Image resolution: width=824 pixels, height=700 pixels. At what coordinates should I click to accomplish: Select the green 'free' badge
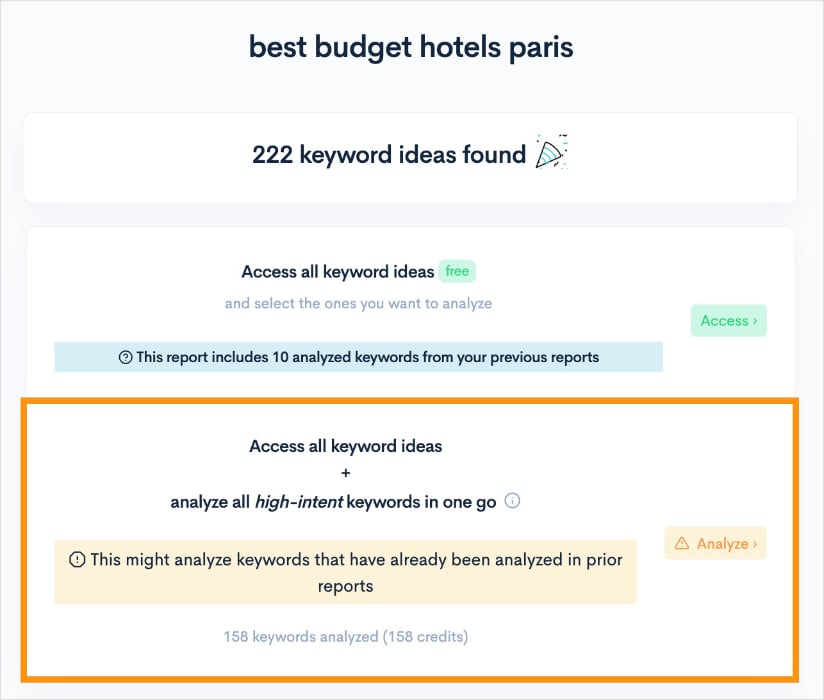[x=456, y=271]
